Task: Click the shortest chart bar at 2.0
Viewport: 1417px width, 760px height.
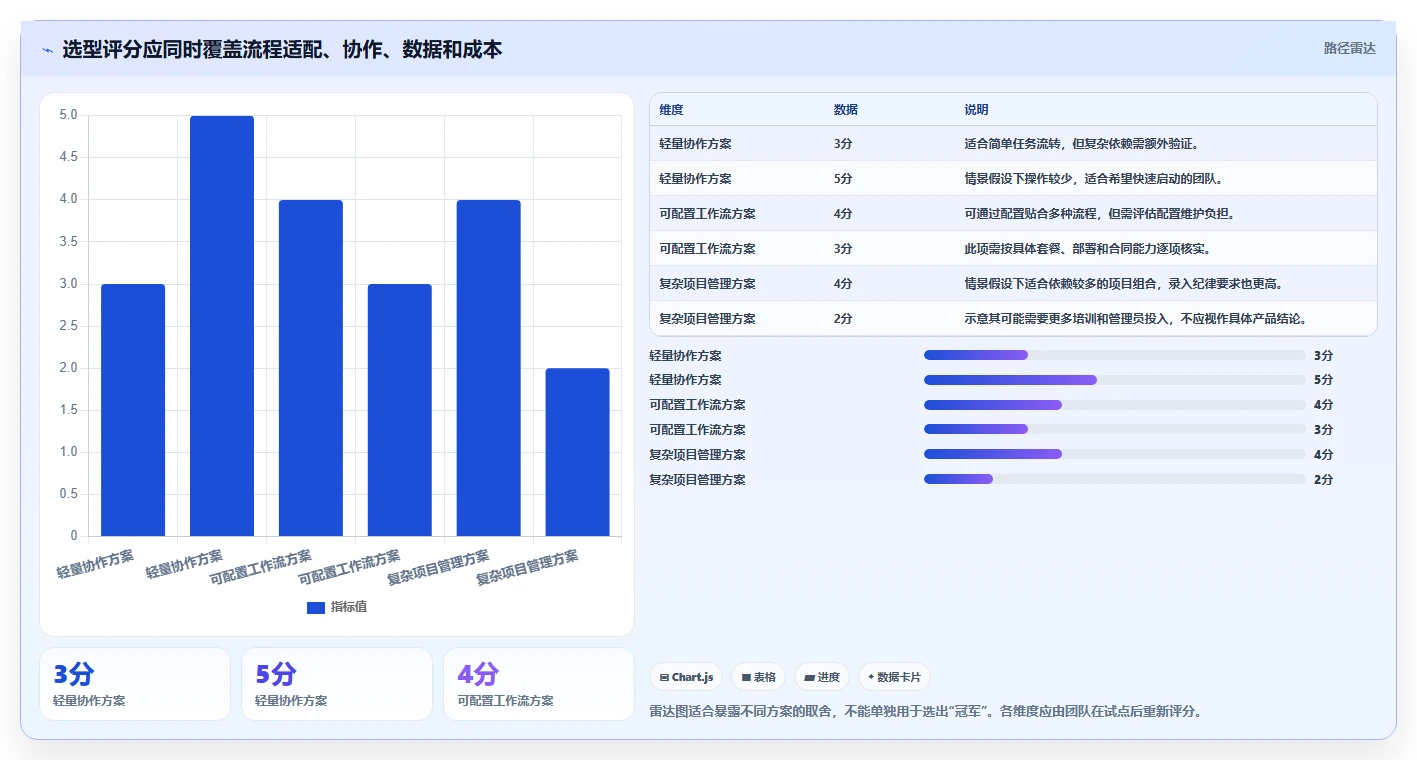Action: coord(577,452)
